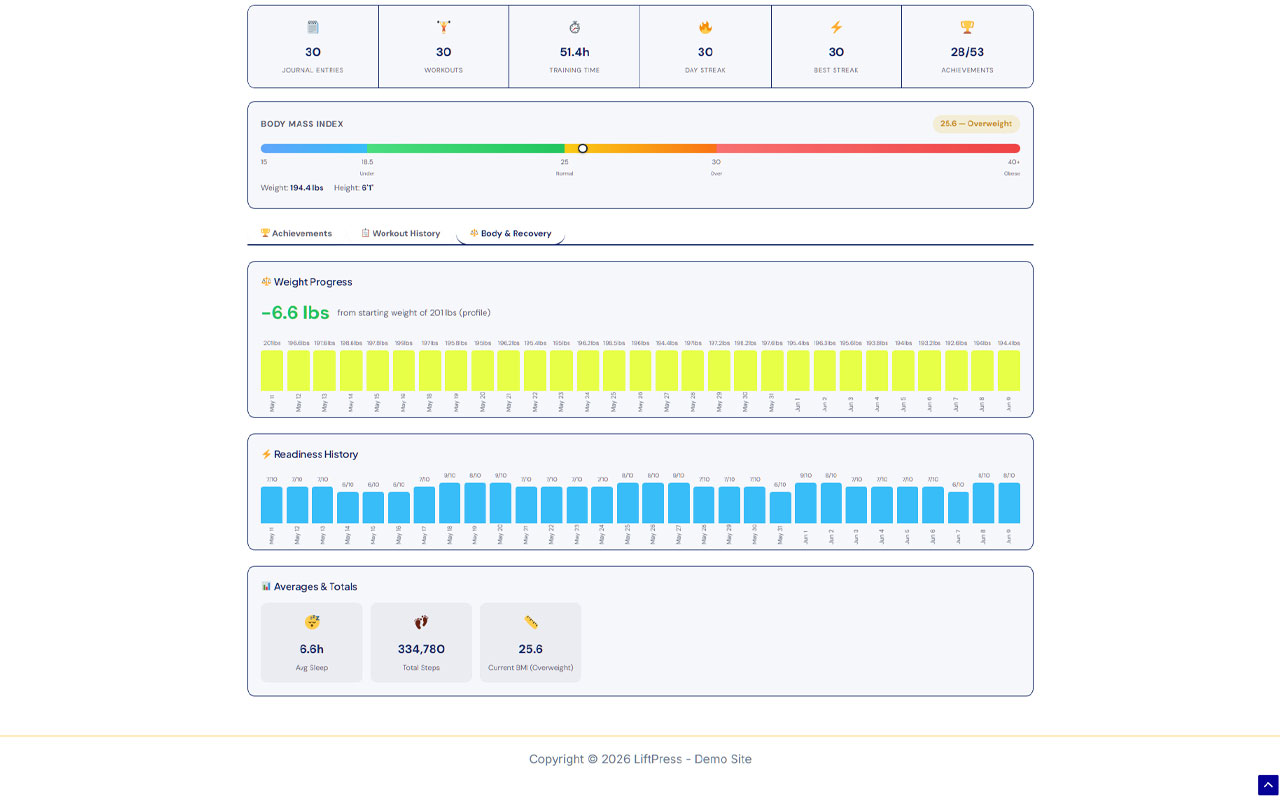Click the Day Streak stat card
The height and width of the screenshot is (800, 1280).
click(x=705, y=47)
